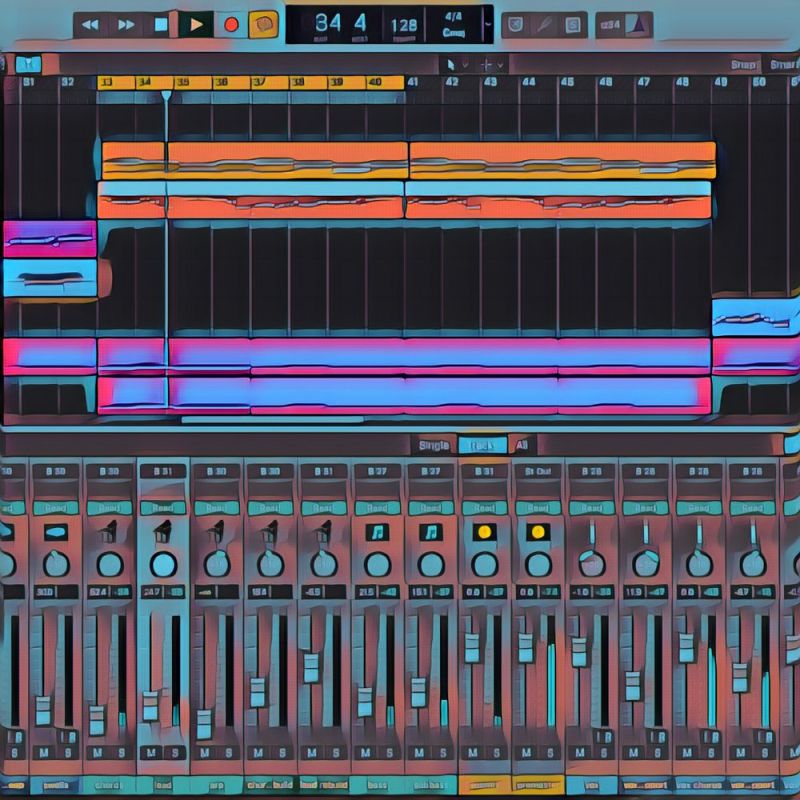
Task: Toggle the Solo icon in control bar
Action: (573, 24)
